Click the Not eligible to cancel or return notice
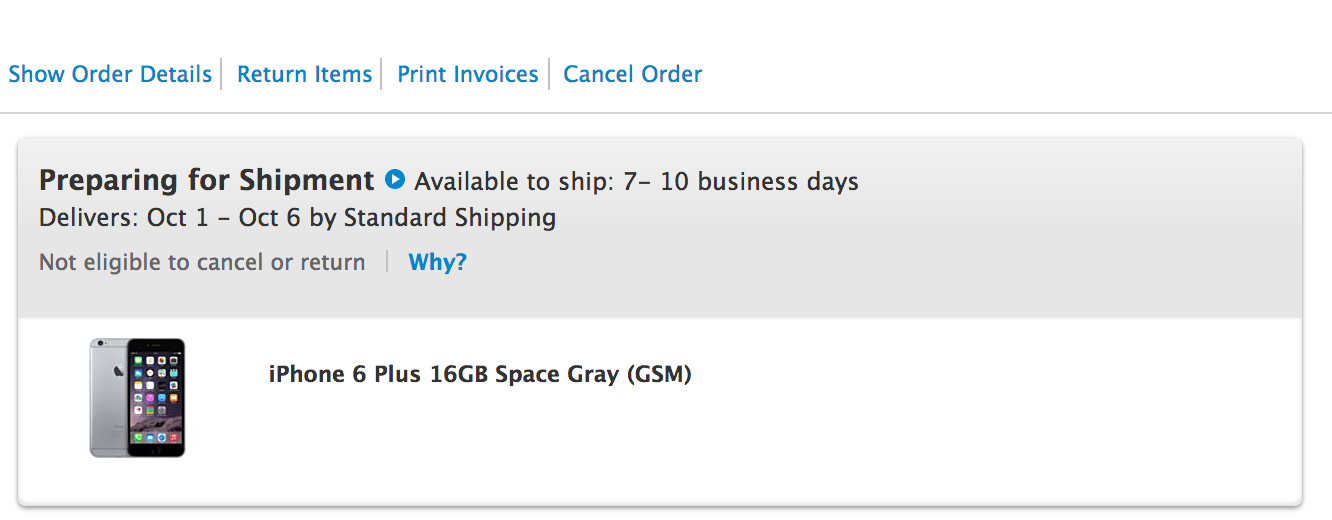 pos(202,262)
